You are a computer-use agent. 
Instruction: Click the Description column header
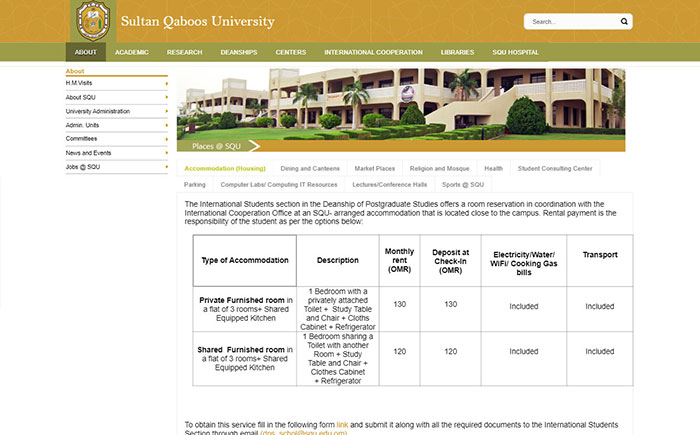[338, 260]
